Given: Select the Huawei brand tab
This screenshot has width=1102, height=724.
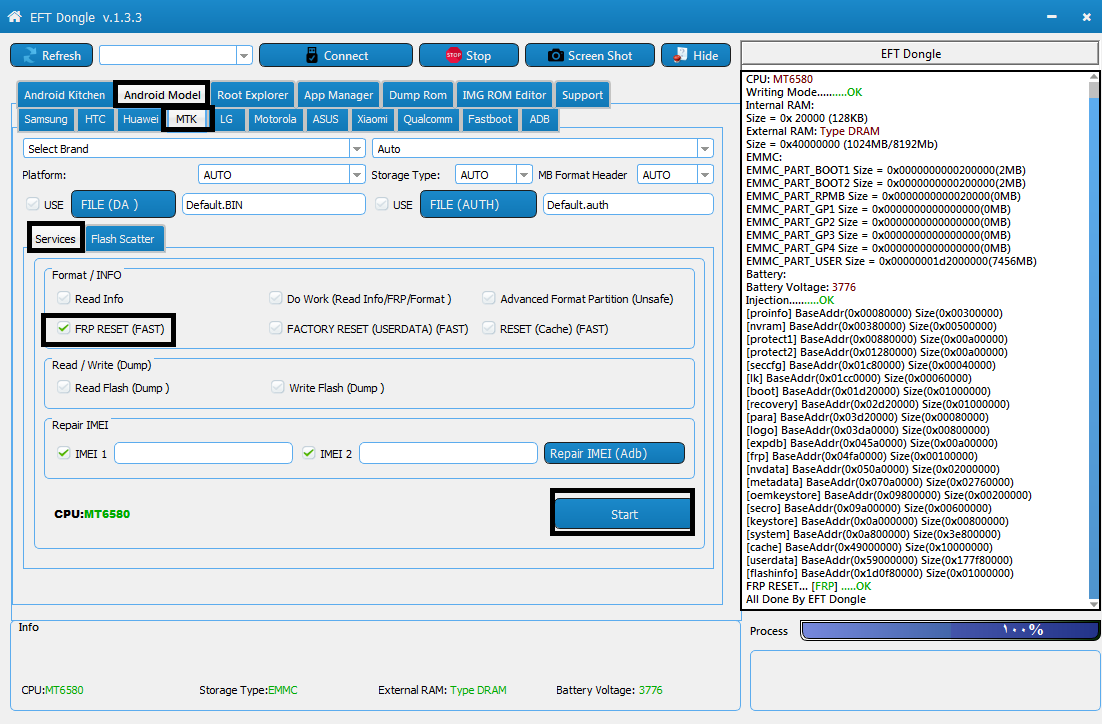Looking at the screenshot, I should [x=141, y=119].
